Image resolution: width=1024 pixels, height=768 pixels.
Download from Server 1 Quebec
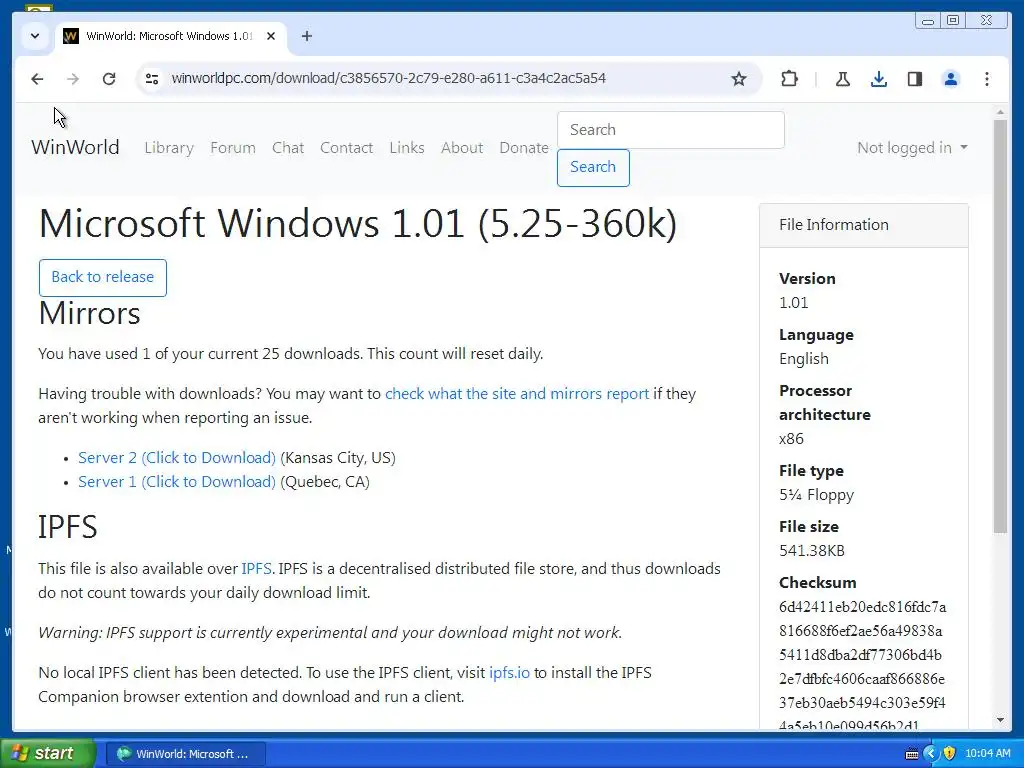coord(176,482)
